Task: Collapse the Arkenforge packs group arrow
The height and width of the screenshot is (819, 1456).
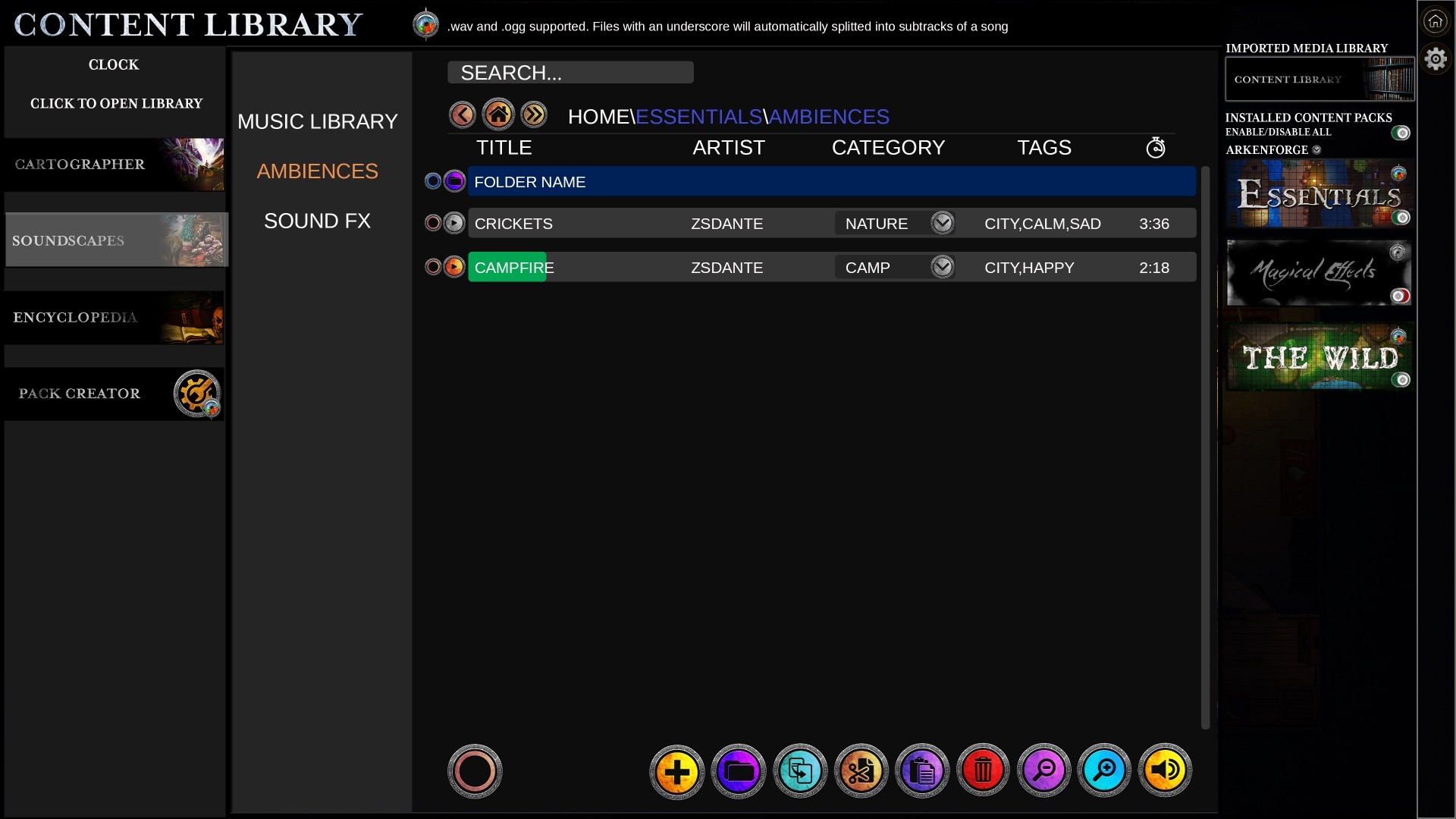Action: pyautogui.click(x=1316, y=150)
